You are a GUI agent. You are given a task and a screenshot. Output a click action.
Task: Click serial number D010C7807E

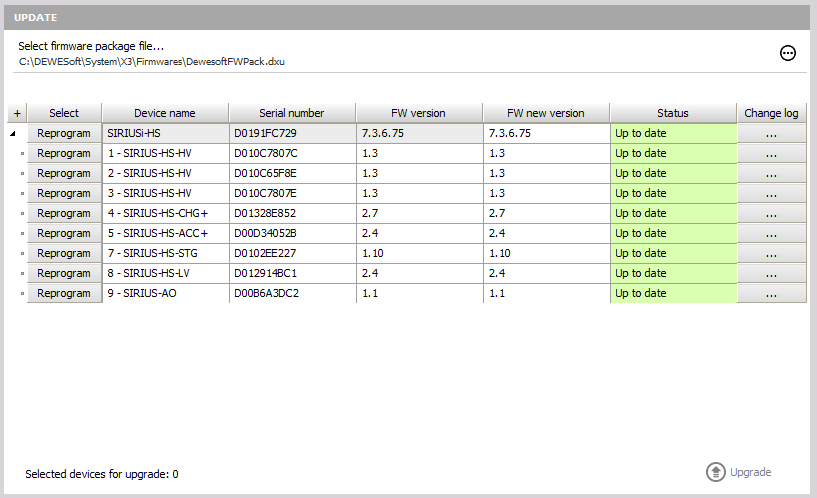coord(292,193)
